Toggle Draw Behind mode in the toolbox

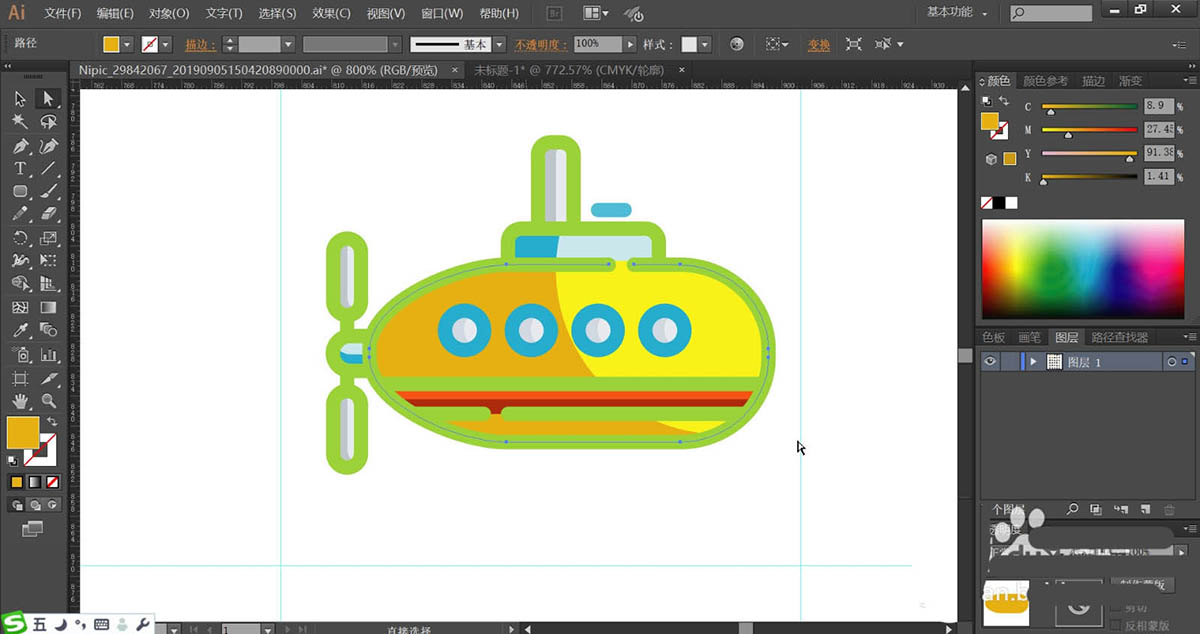(x=34, y=505)
